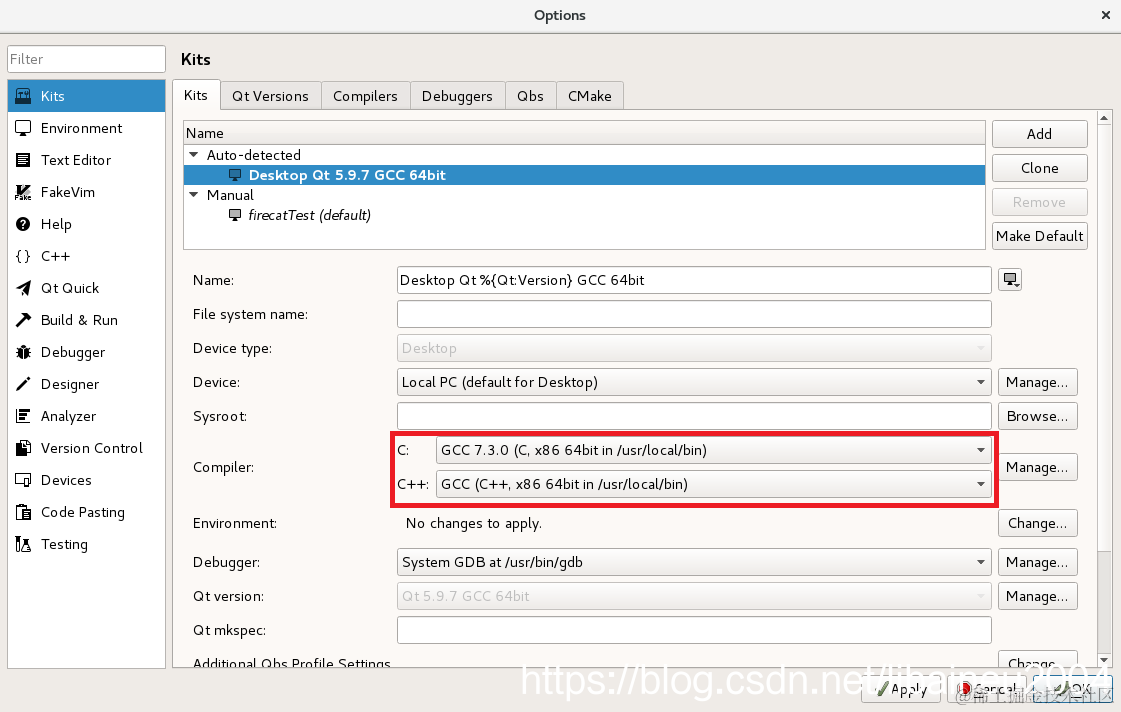Open the C compiler GCC 7.3.0 dropdown
The height and width of the screenshot is (712, 1121).
(713, 450)
